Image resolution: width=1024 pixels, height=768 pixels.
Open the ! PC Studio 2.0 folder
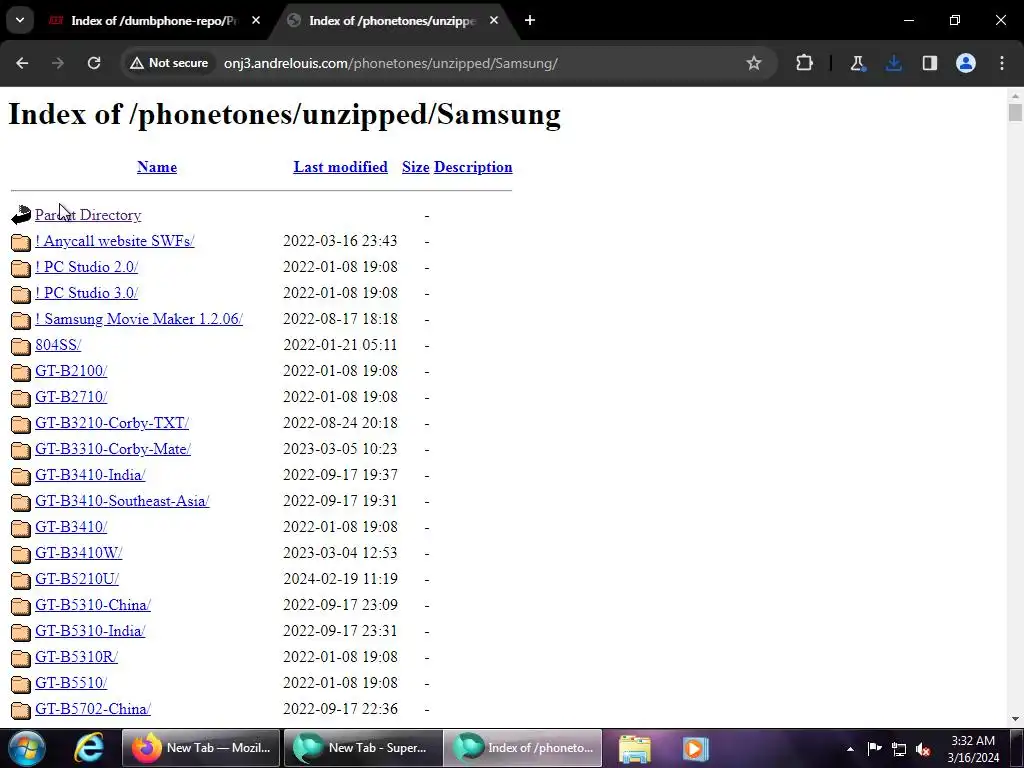[x=87, y=267]
